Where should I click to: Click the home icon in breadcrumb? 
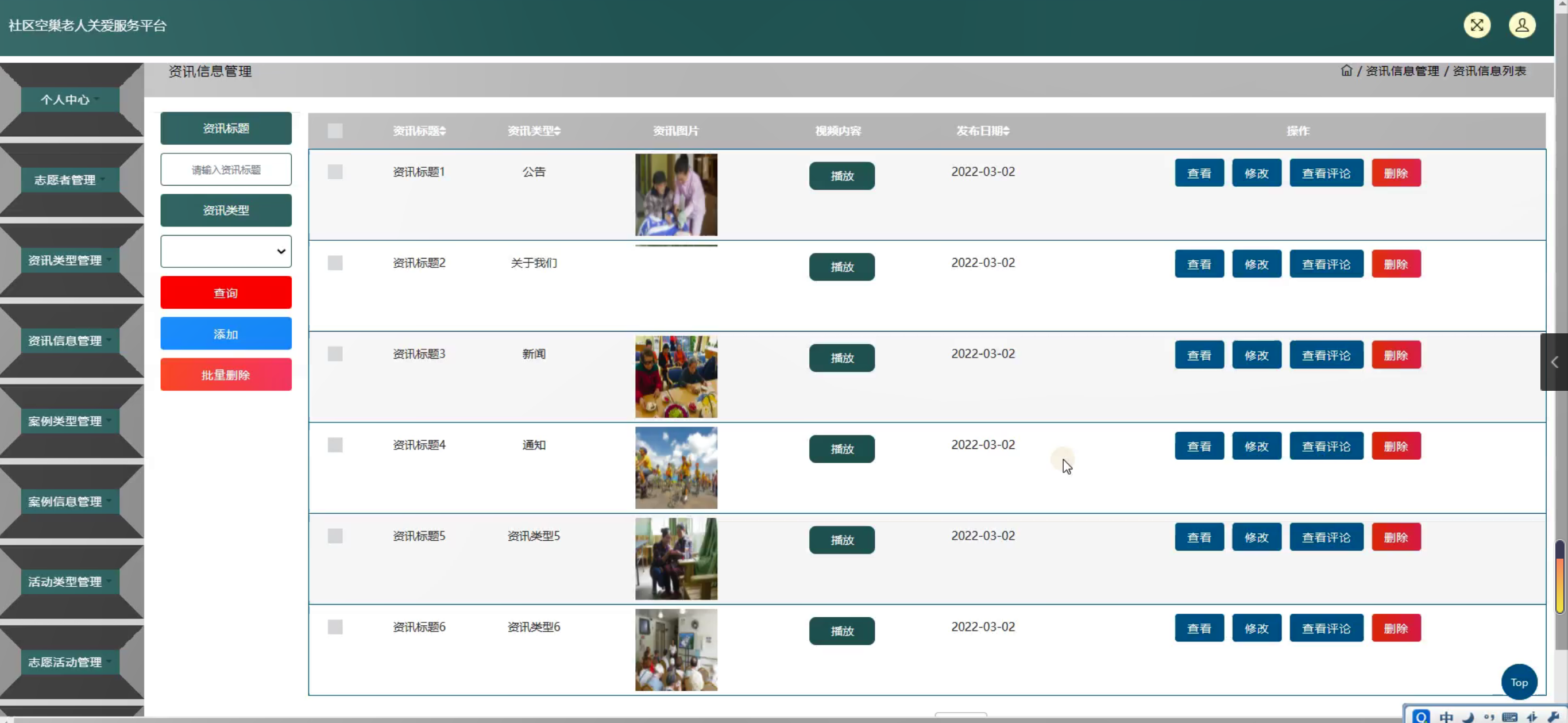1346,71
